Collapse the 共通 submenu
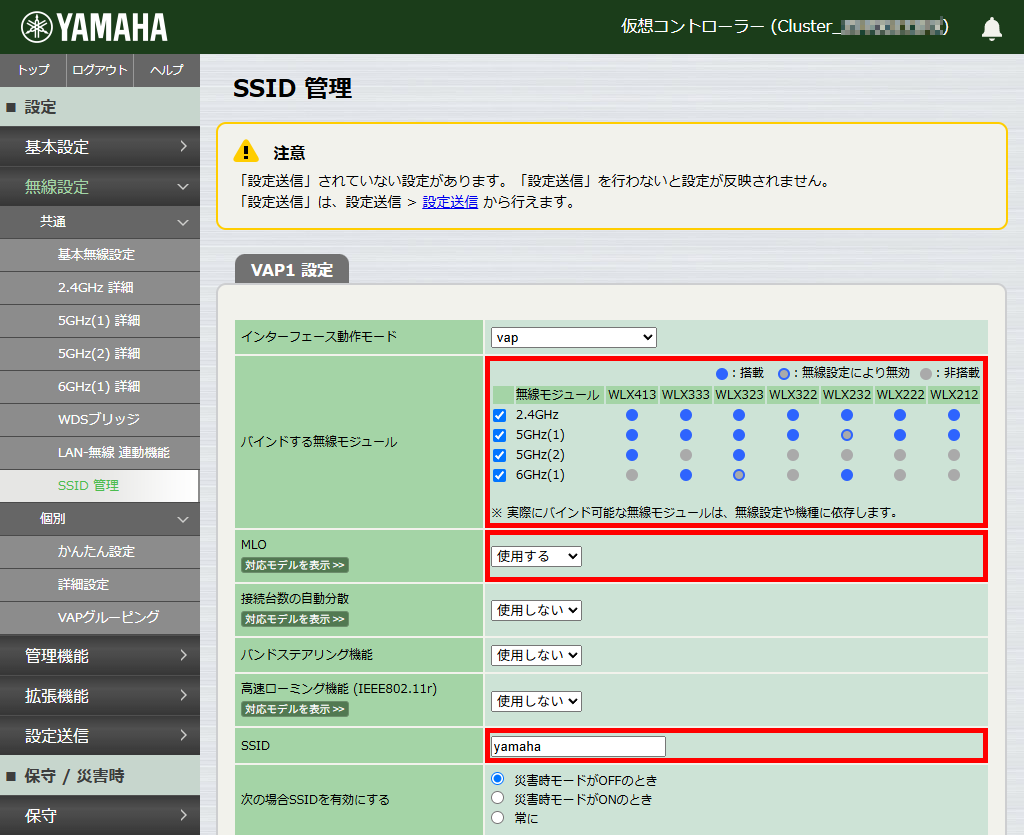The height and width of the screenshot is (835, 1024). coord(100,222)
